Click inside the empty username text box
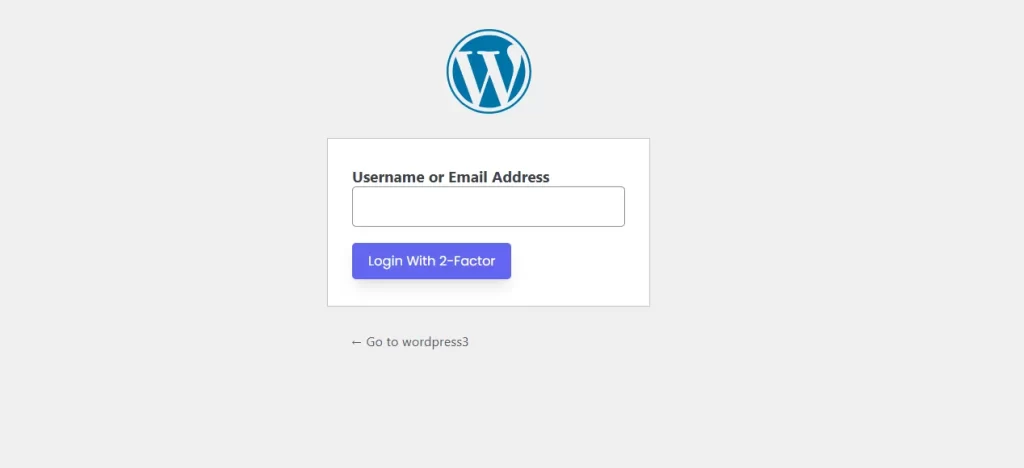 tap(488, 206)
